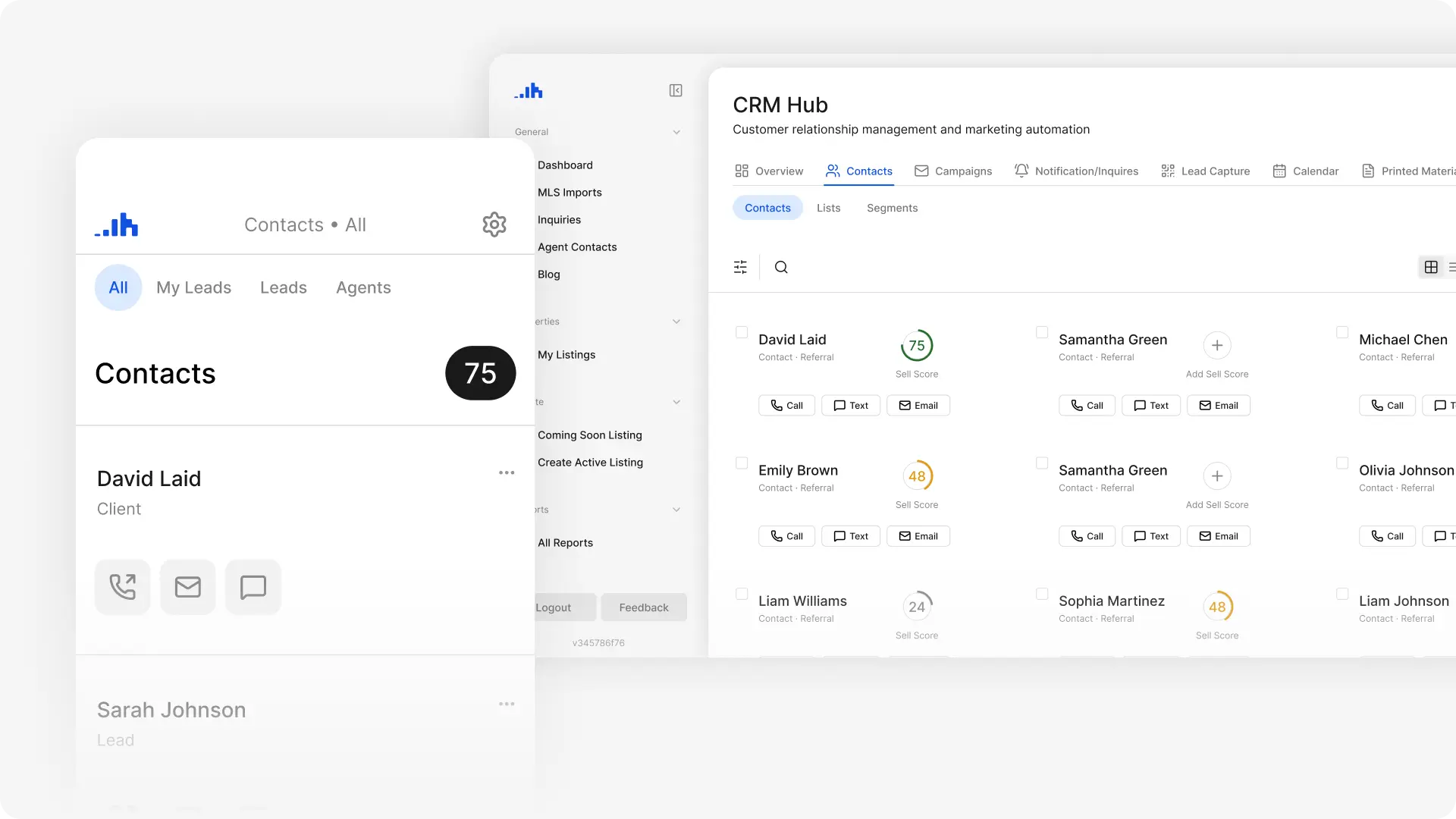Call David Laid using the phone icon
The image size is (1456, 819).
click(122, 587)
